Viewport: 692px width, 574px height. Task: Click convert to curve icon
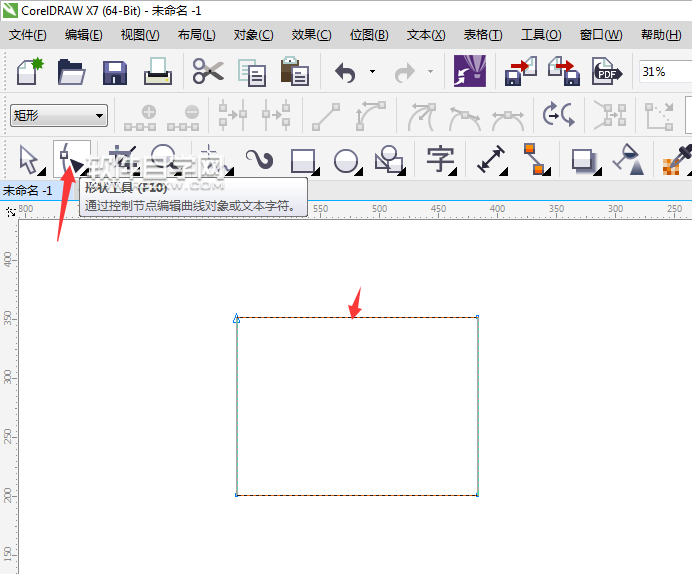point(371,116)
